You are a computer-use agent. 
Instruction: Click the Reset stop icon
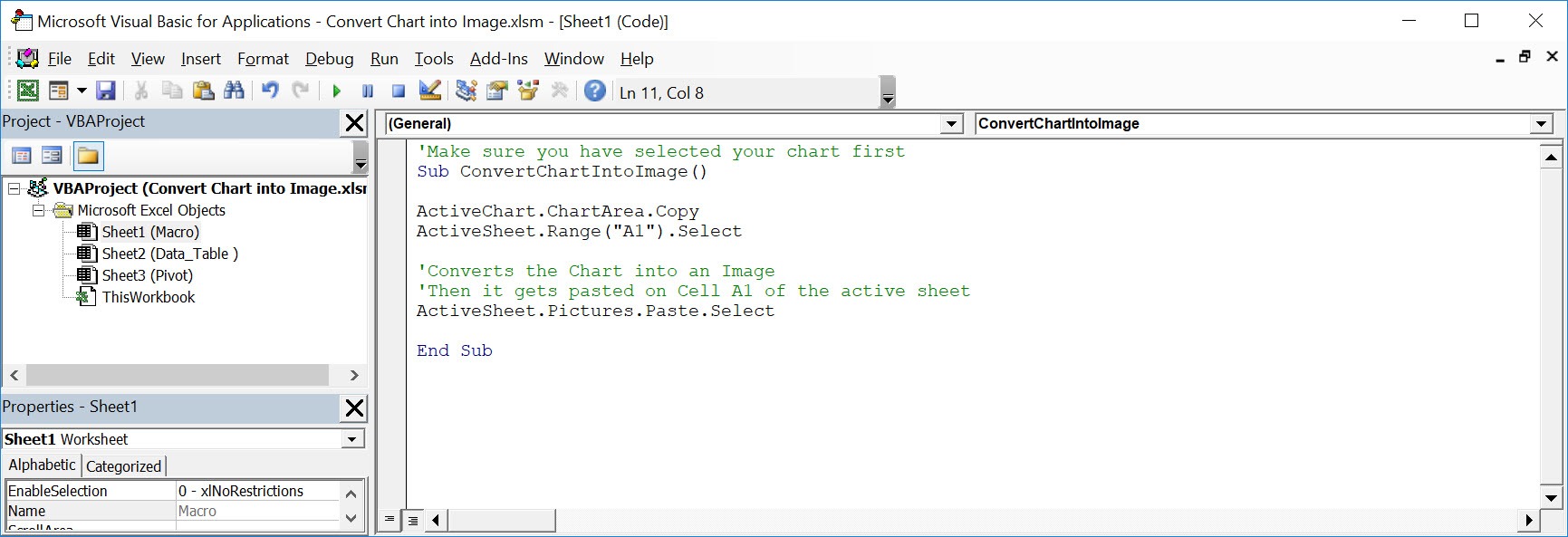click(399, 91)
